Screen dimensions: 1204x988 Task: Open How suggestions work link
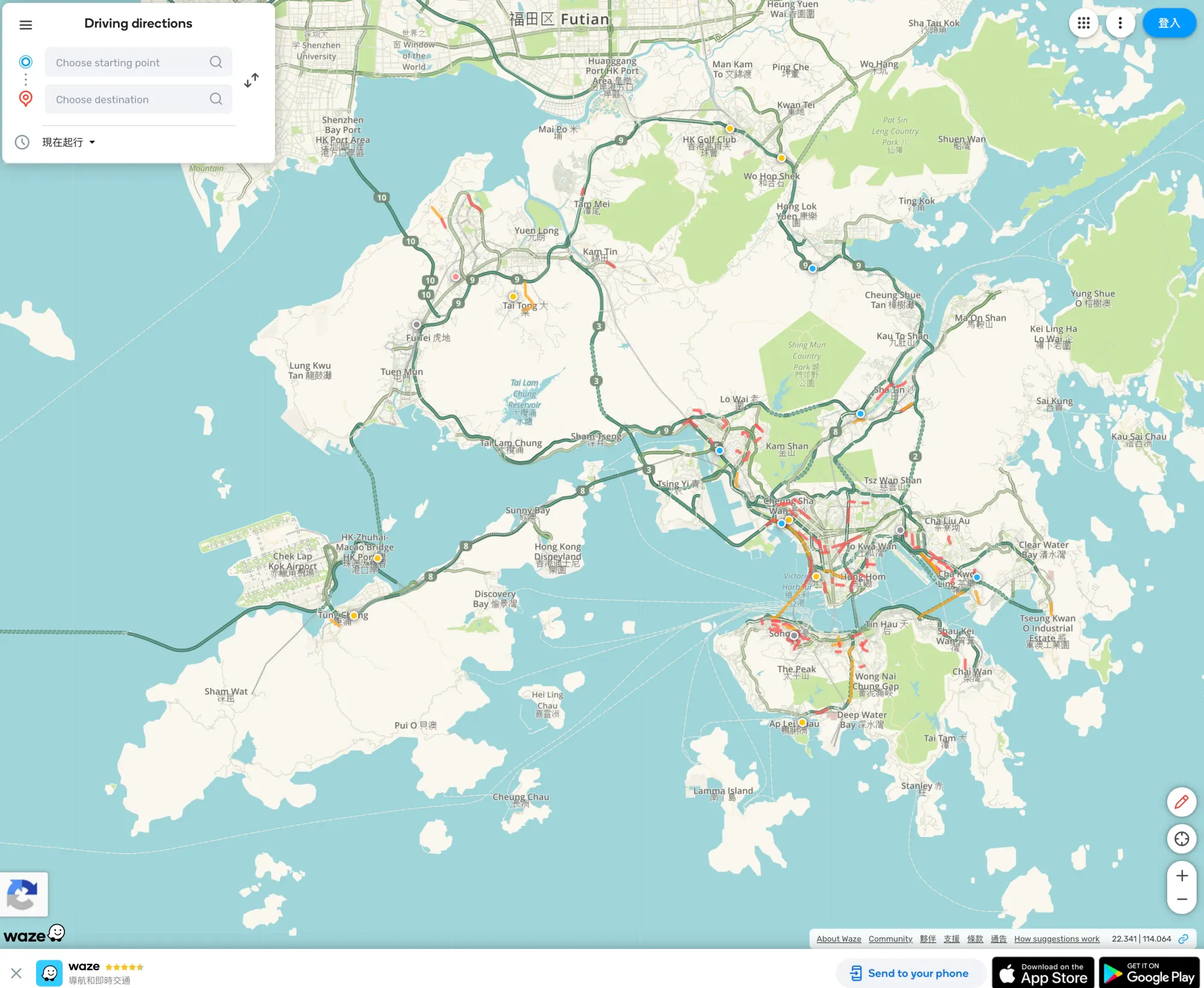pyautogui.click(x=1057, y=939)
